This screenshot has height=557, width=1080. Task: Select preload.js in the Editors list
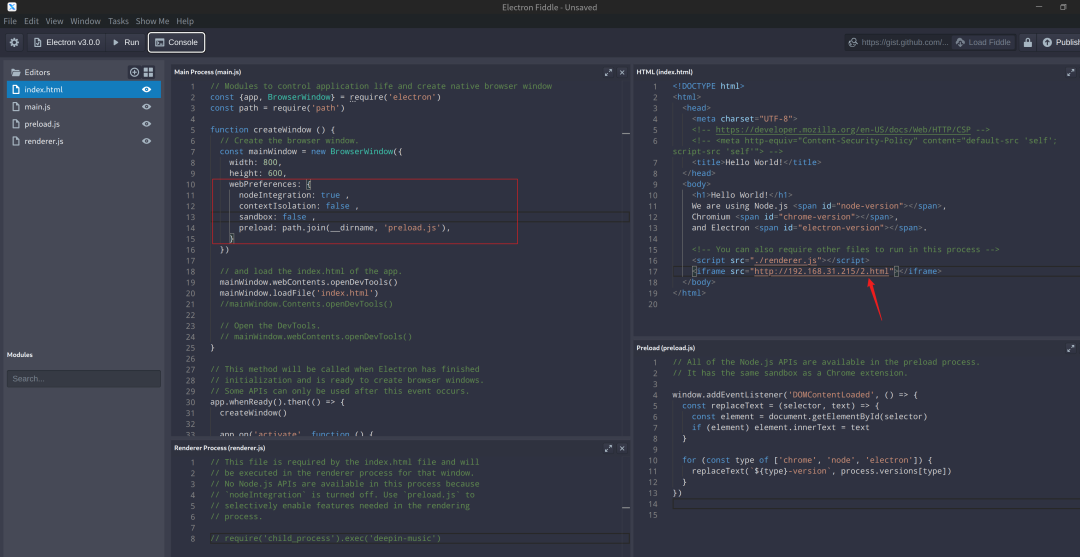tap(42, 124)
